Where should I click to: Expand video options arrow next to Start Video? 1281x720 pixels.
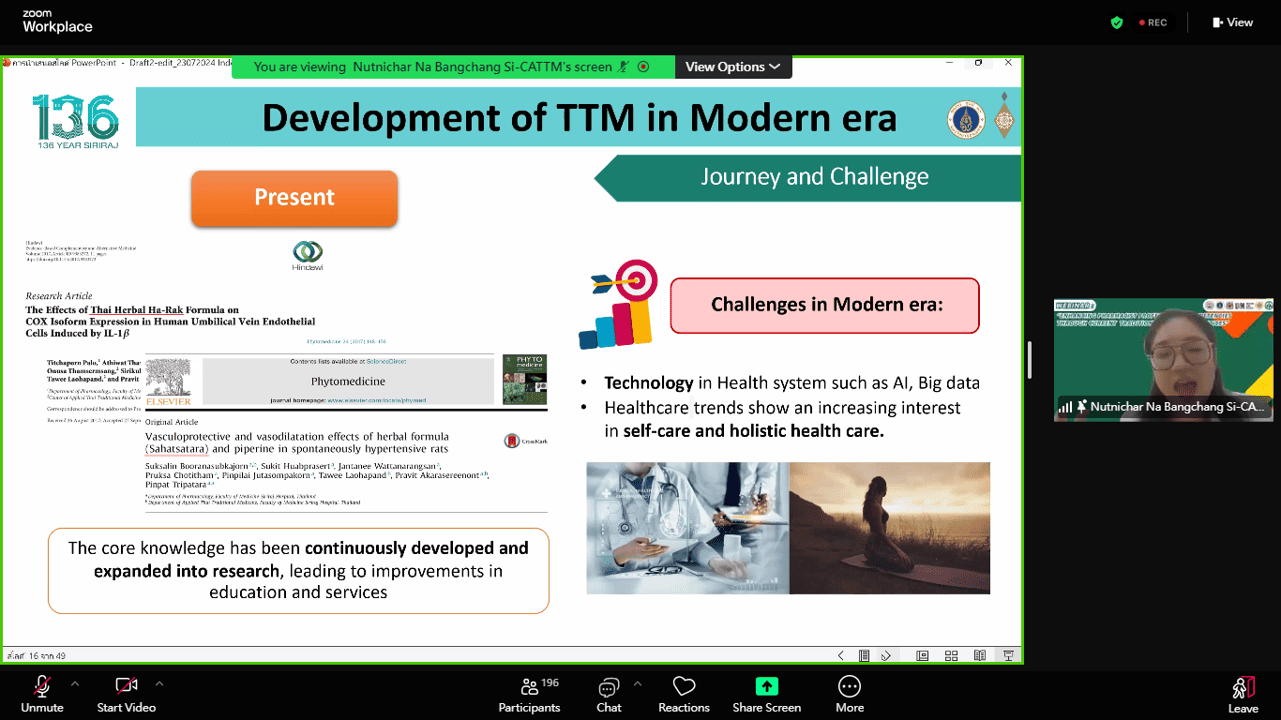click(159, 684)
